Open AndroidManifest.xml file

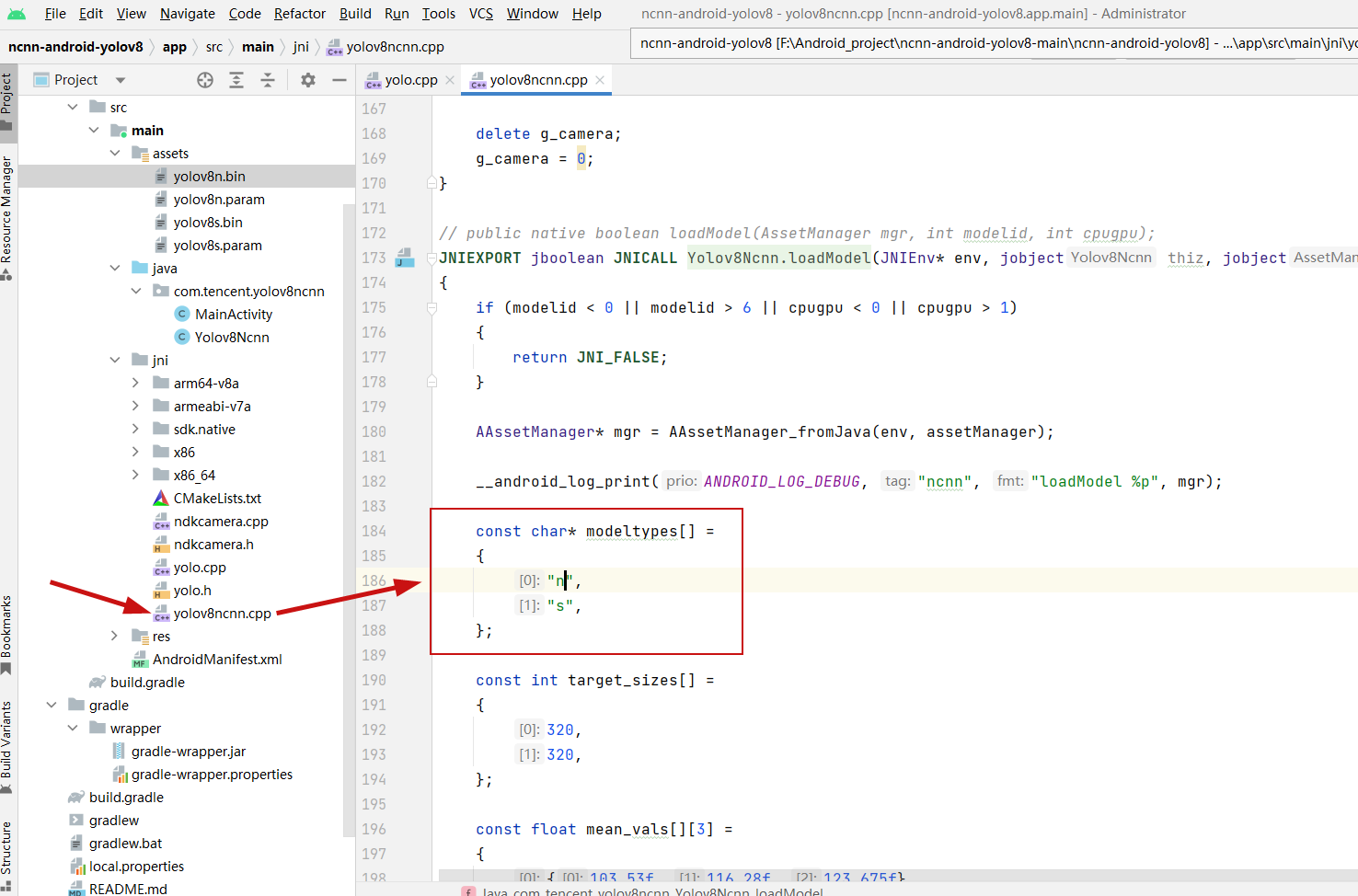pyautogui.click(x=217, y=660)
